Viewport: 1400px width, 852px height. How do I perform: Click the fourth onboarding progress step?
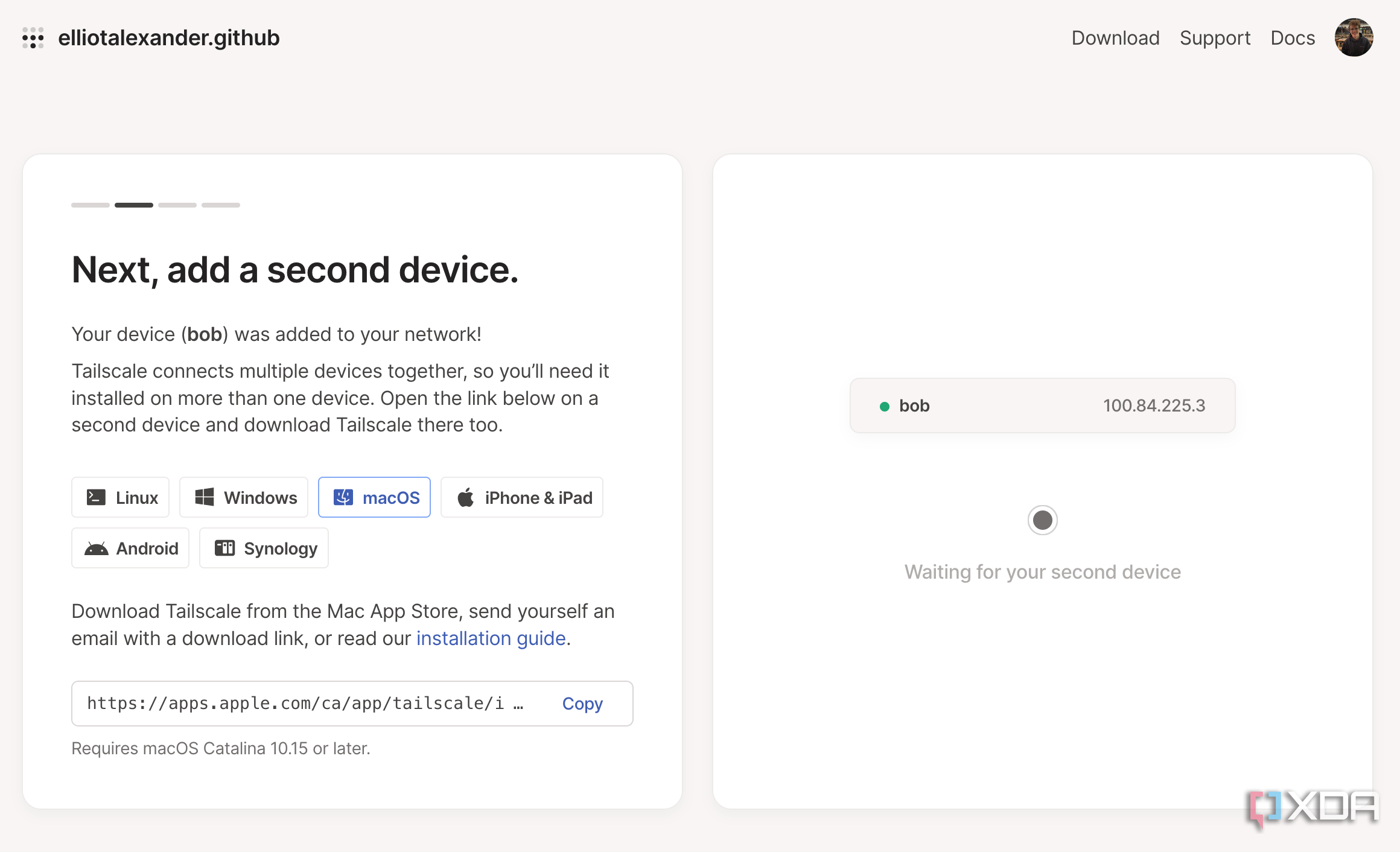[221, 205]
